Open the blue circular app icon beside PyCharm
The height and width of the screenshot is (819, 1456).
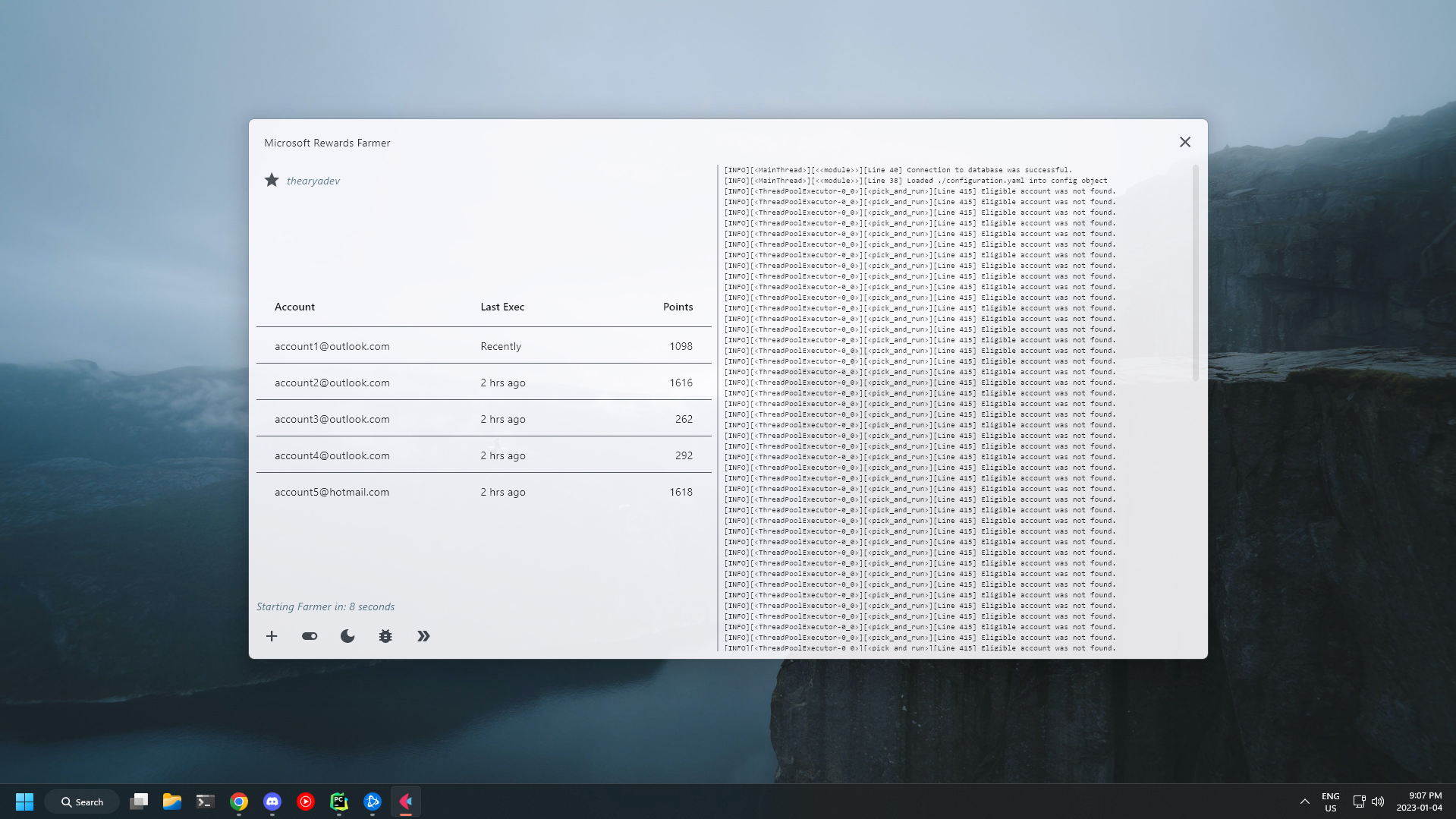tap(373, 802)
